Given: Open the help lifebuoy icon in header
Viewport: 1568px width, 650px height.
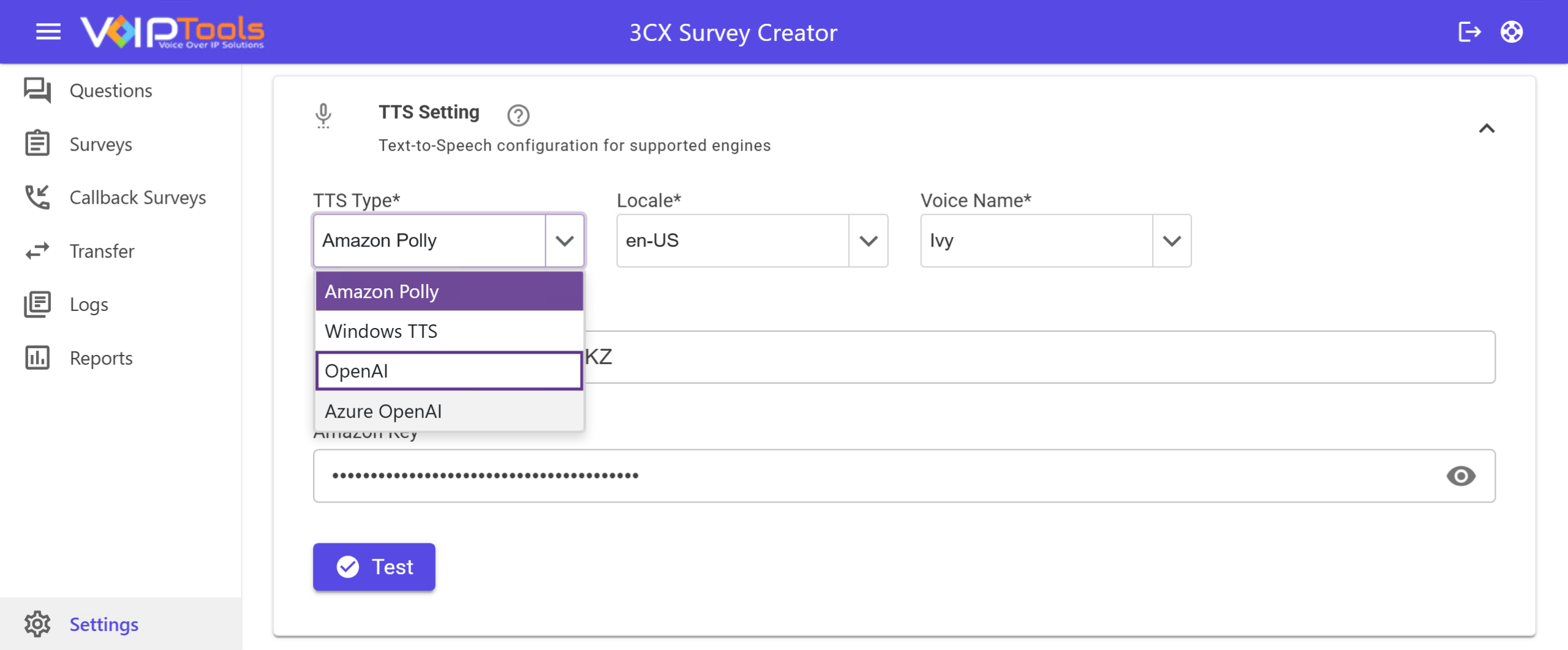Looking at the screenshot, I should click(1511, 32).
